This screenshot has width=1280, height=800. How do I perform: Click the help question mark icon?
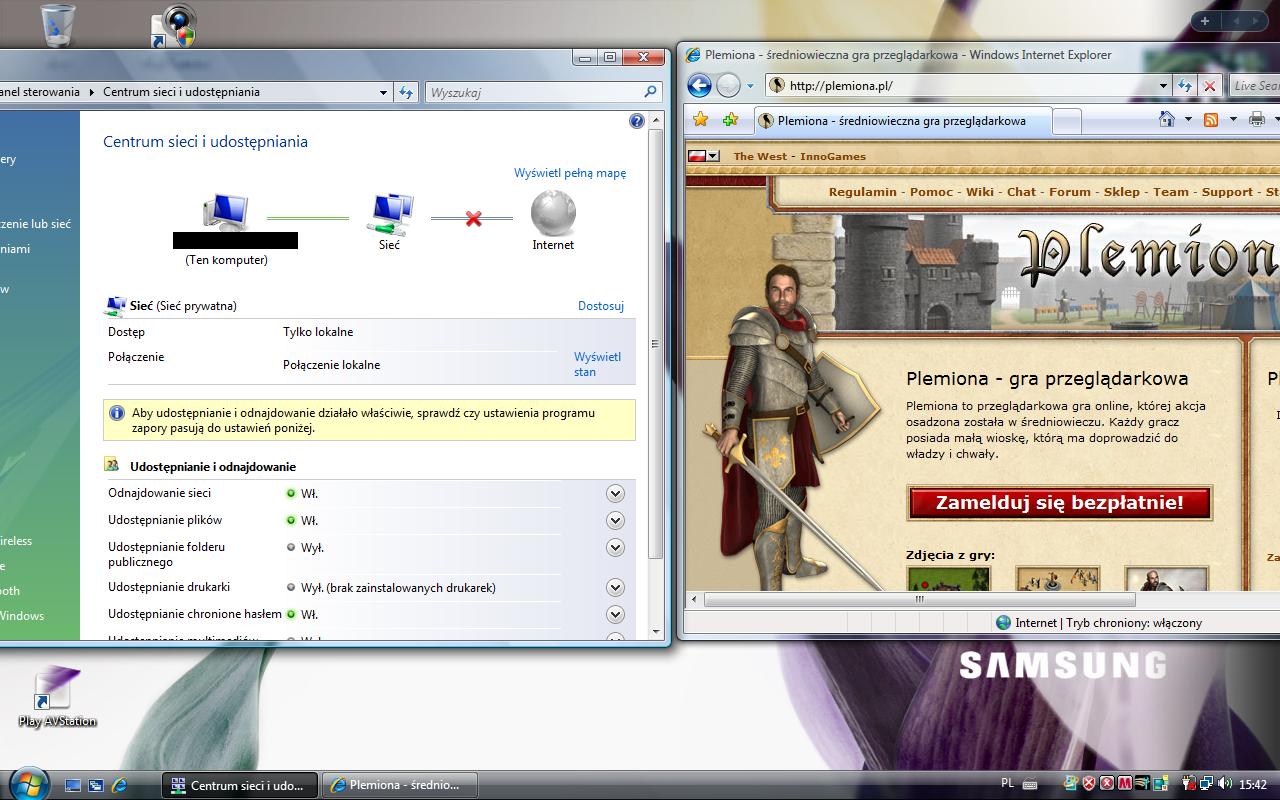637,121
